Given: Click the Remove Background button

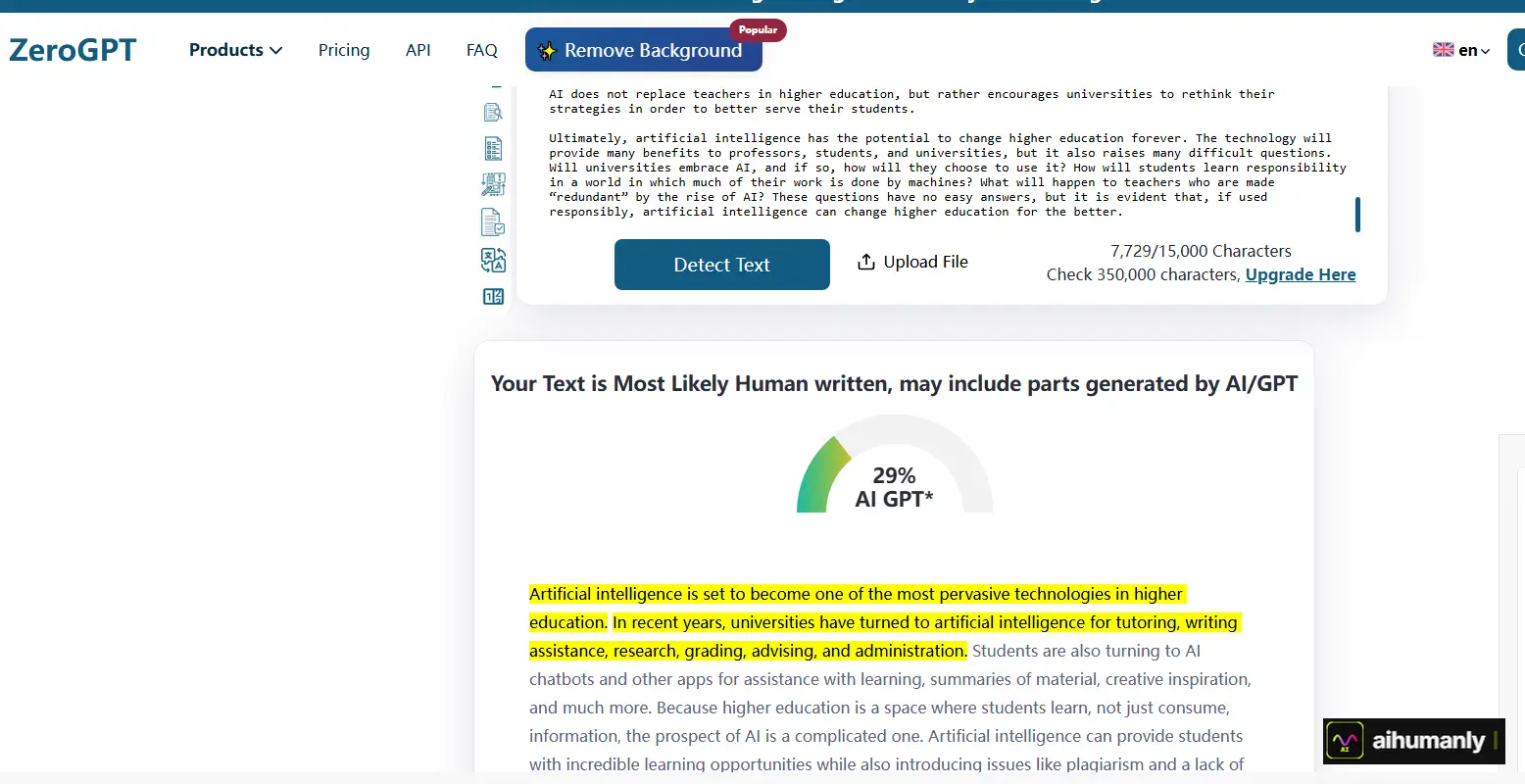Looking at the screenshot, I should tap(644, 50).
